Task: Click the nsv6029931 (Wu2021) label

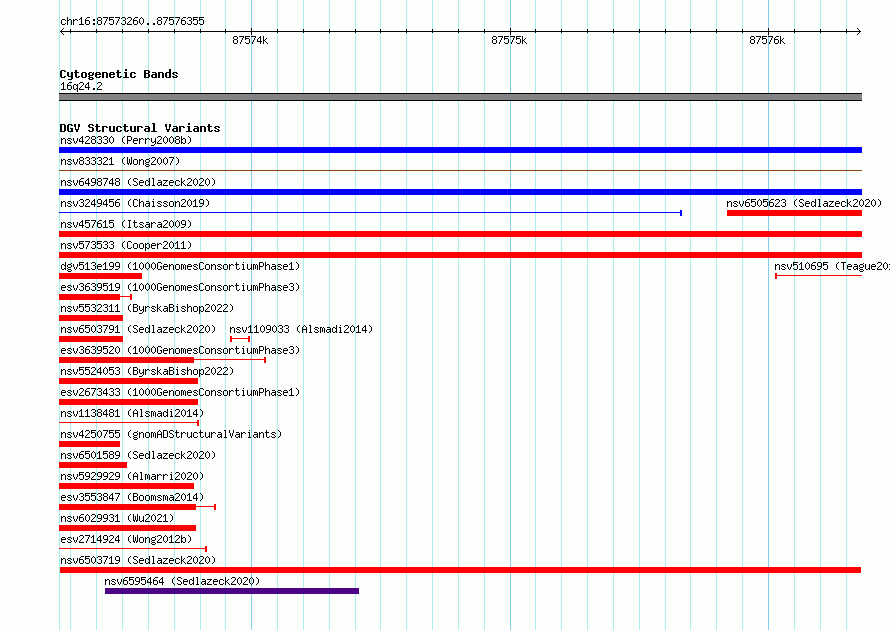Action: tap(117, 518)
